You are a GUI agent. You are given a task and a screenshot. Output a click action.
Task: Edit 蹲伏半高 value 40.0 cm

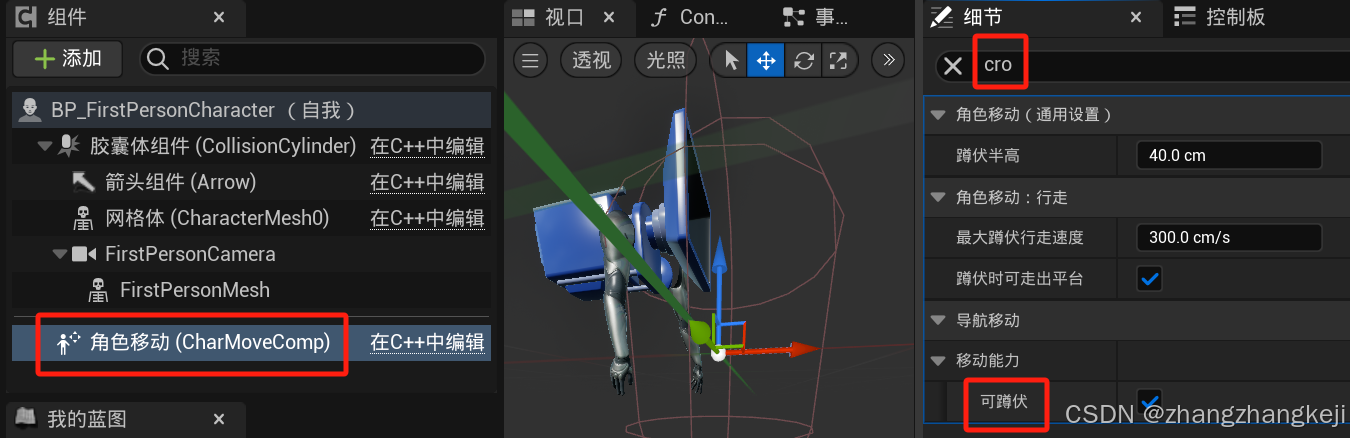pyautogui.click(x=1229, y=156)
